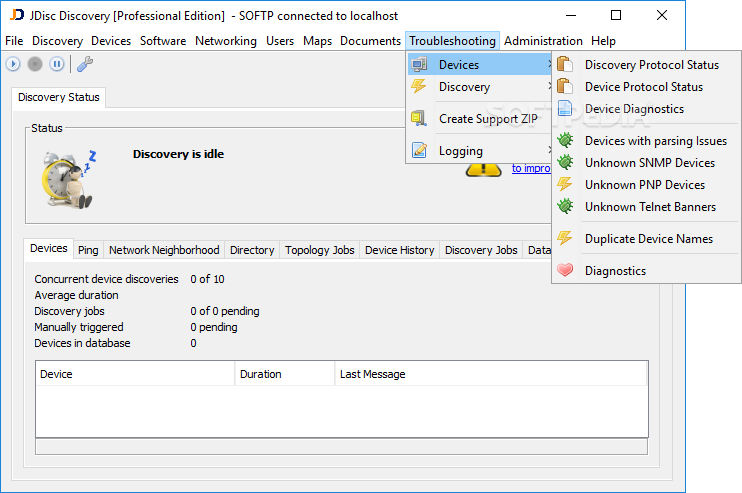
Task: Choose Device Protocol Status
Action: pyautogui.click(x=646, y=87)
